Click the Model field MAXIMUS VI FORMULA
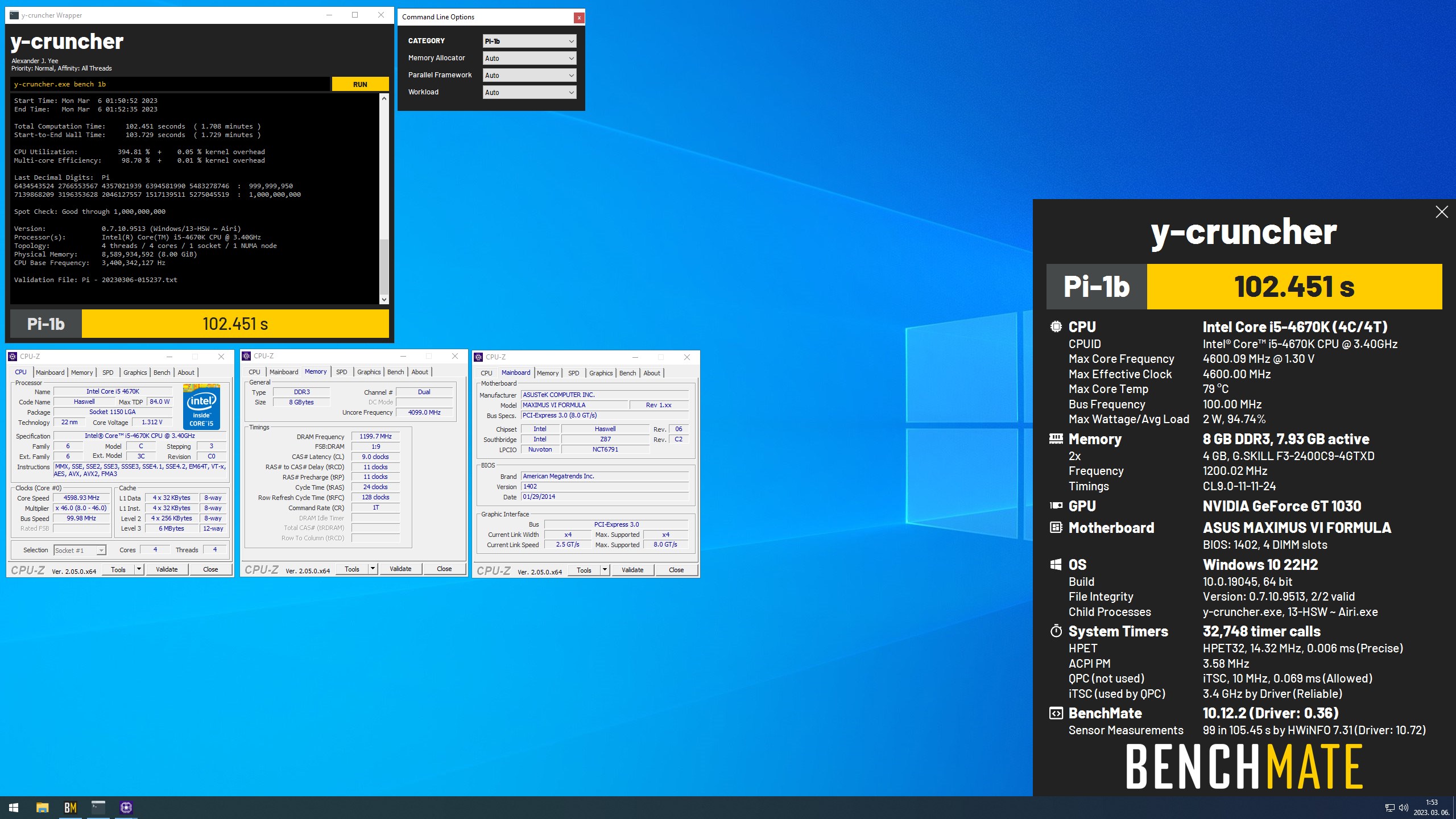Image resolution: width=1456 pixels, height=819 pixels. (574, 405)
